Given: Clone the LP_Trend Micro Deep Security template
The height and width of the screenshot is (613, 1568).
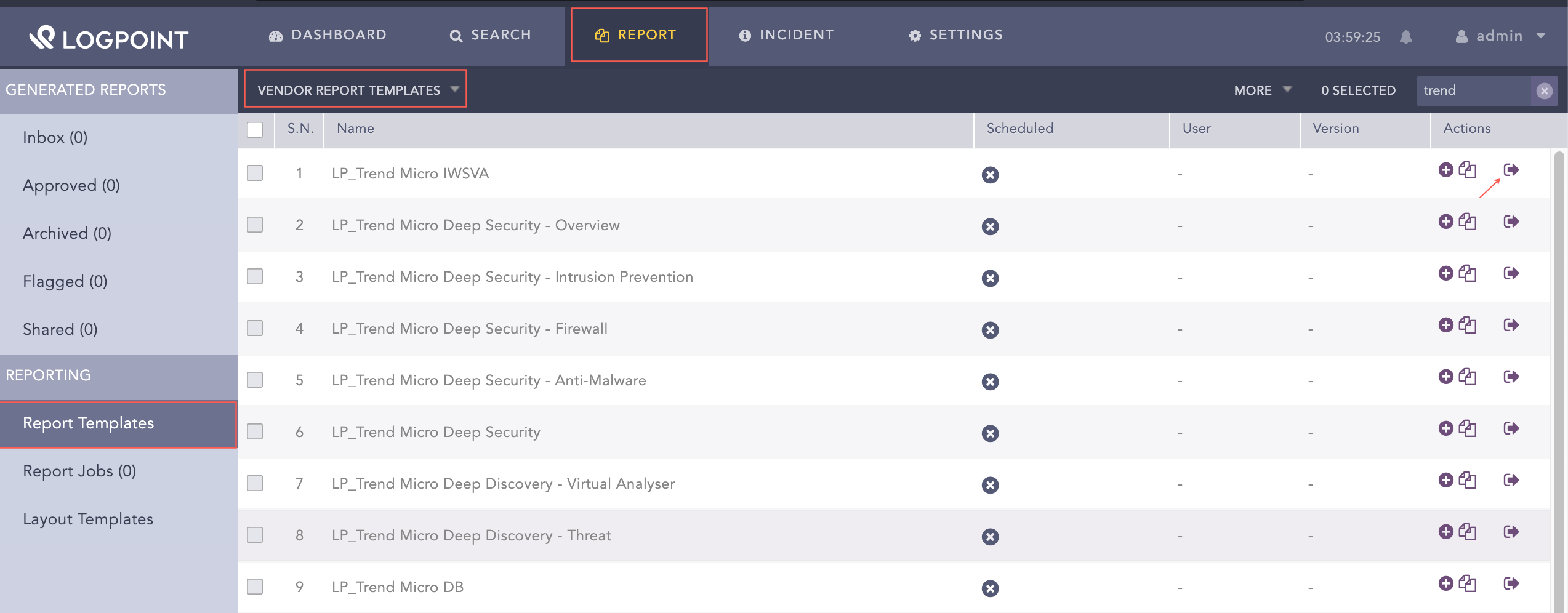Looking at the screenshot, I should point(1468,428).
